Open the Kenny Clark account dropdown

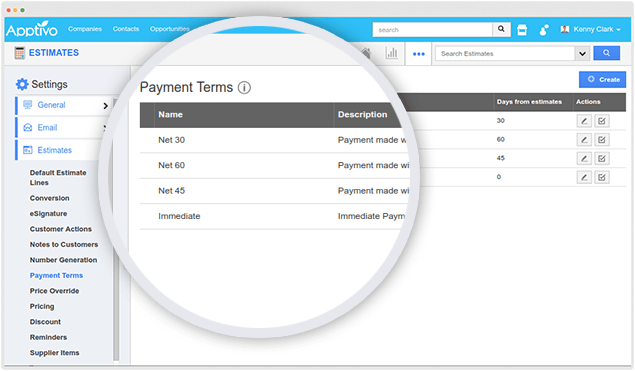[590, 29]
